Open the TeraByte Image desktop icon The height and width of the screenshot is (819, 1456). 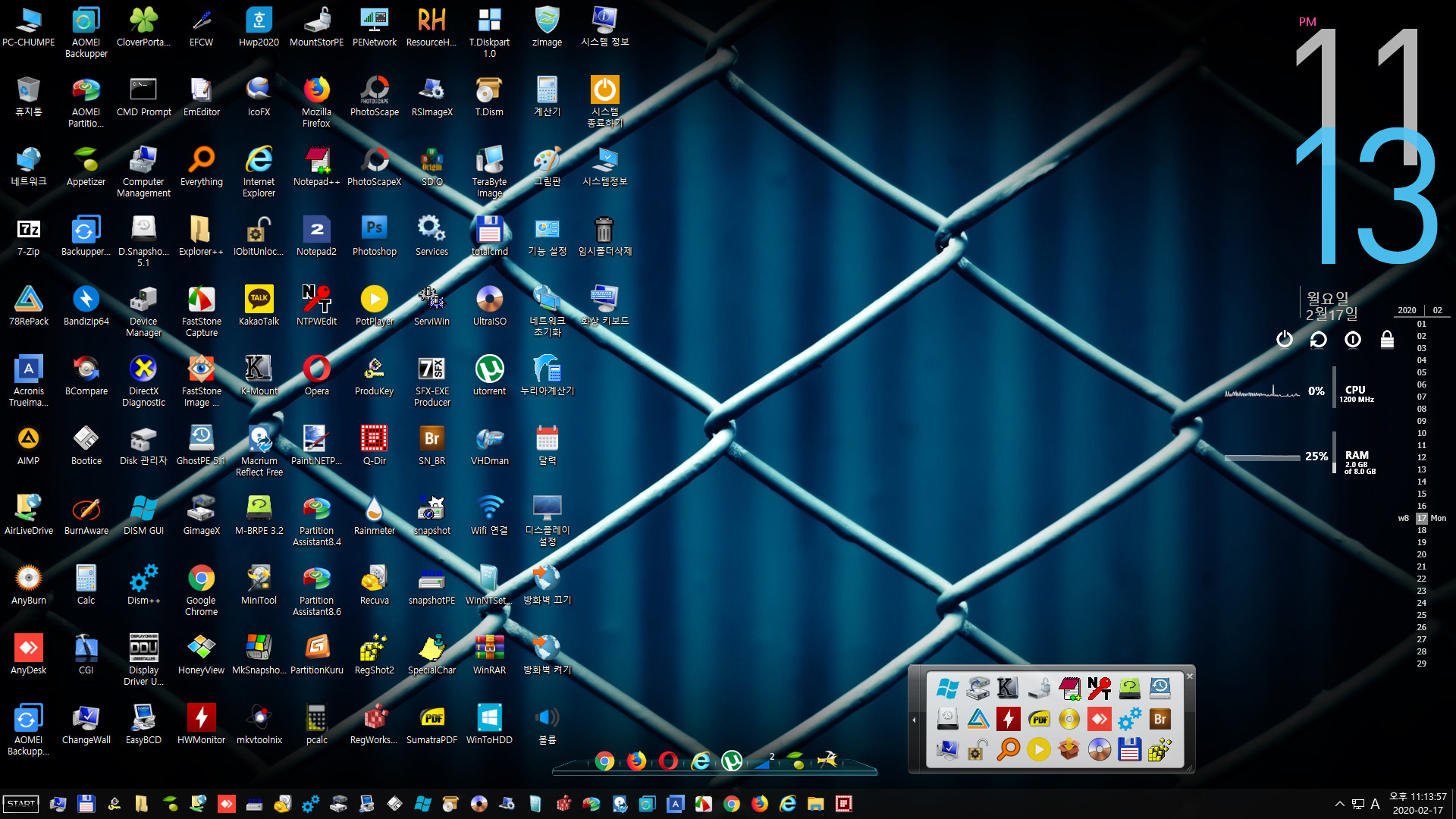click(x=489, y=172)
